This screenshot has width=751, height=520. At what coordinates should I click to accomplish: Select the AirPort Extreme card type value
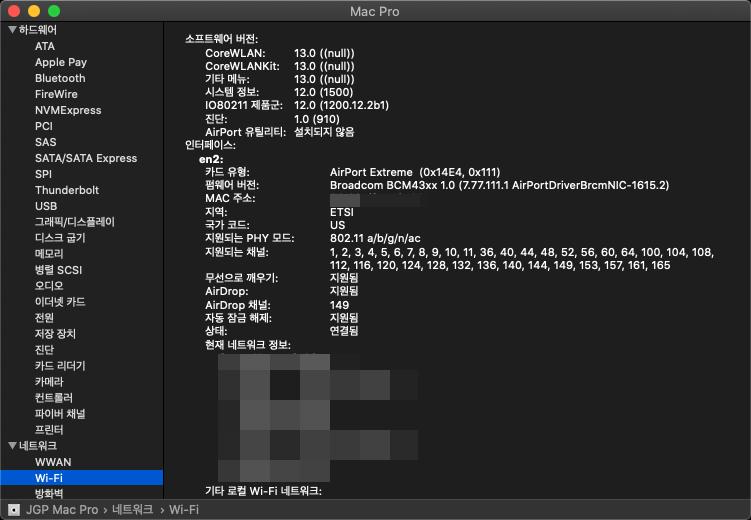(415, 172)
